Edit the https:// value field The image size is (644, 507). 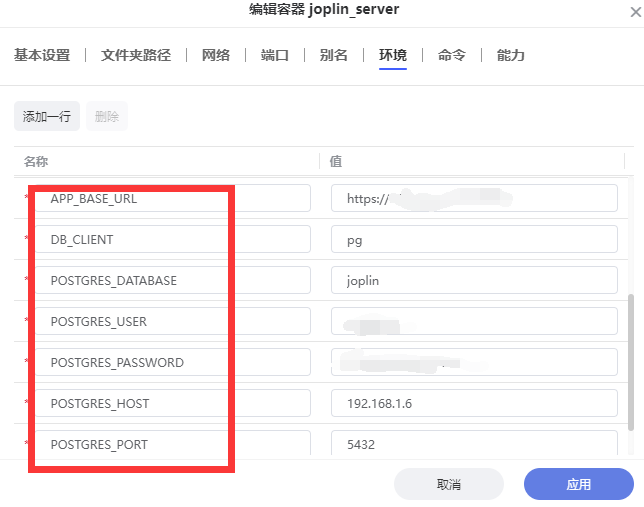click(474, 198)
